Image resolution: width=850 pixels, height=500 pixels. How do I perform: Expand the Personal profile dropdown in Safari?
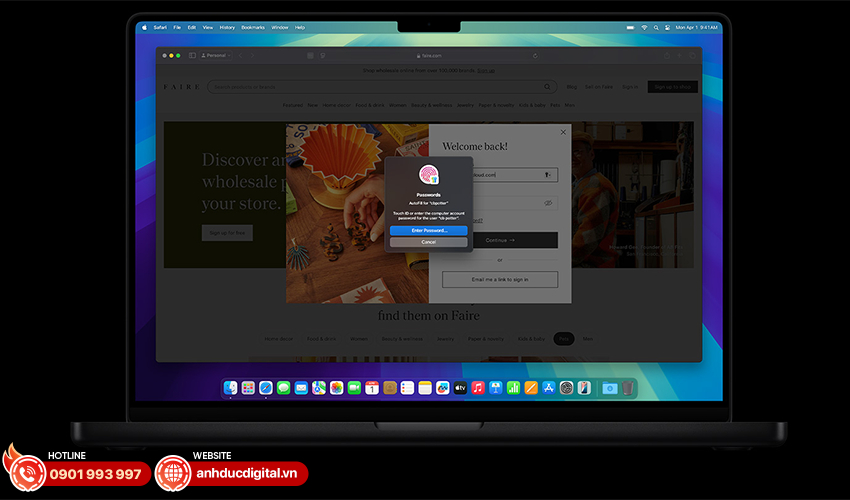[215, 56]
